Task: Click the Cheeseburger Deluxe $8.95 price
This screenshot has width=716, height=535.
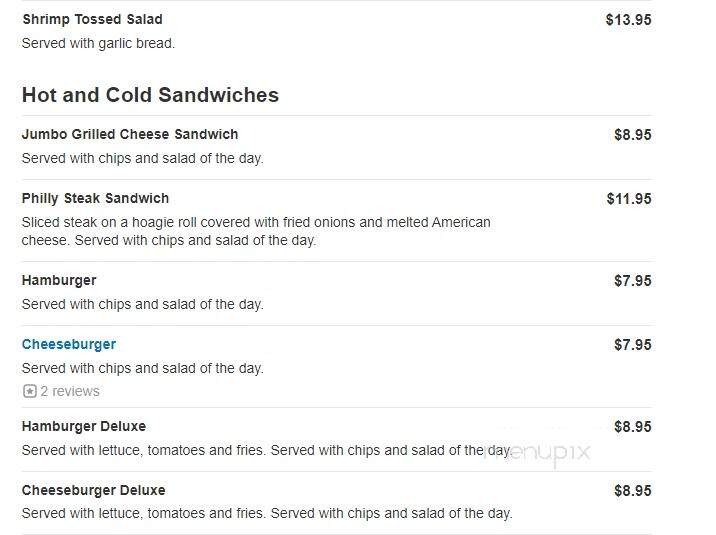Action: click(x=632, y=491)
